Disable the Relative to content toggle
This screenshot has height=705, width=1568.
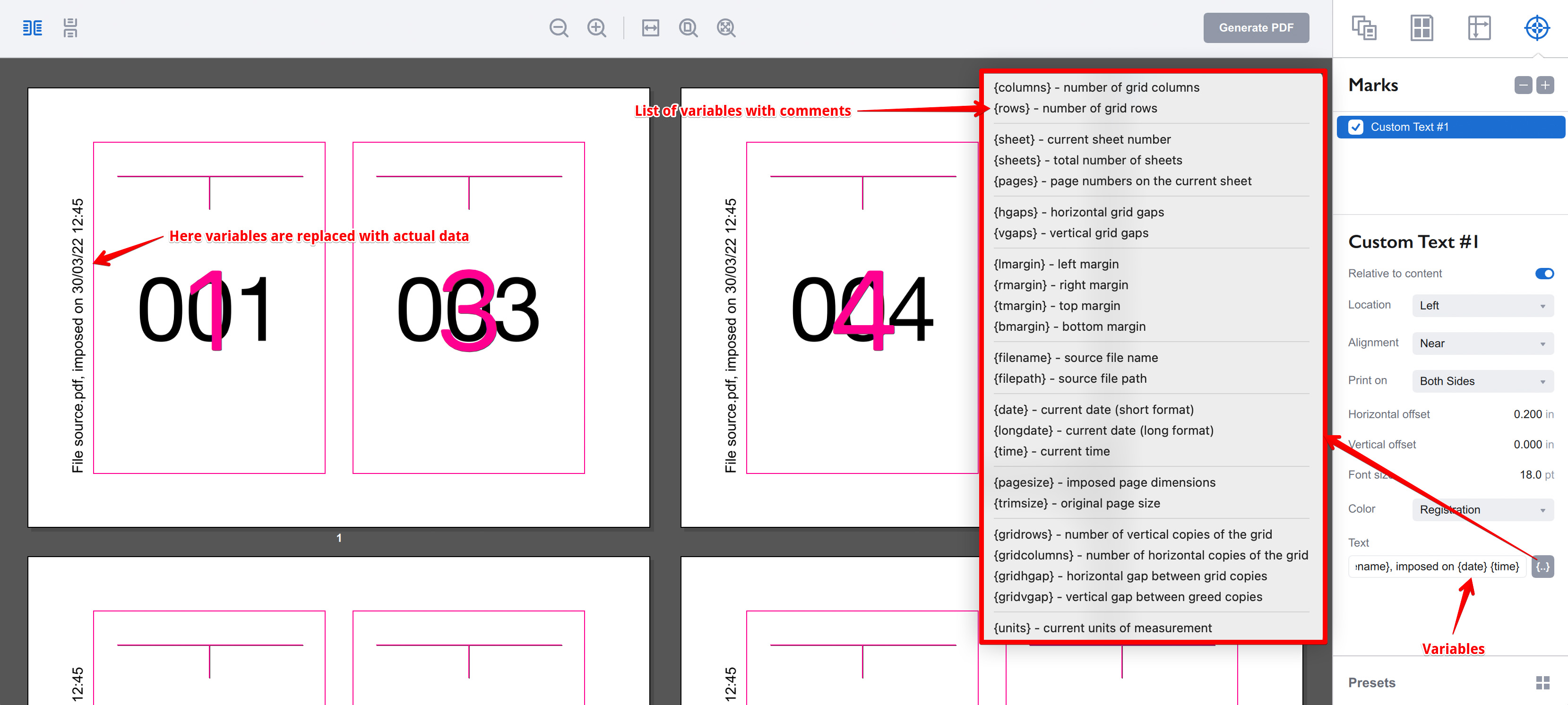(x=1545, y=274)
